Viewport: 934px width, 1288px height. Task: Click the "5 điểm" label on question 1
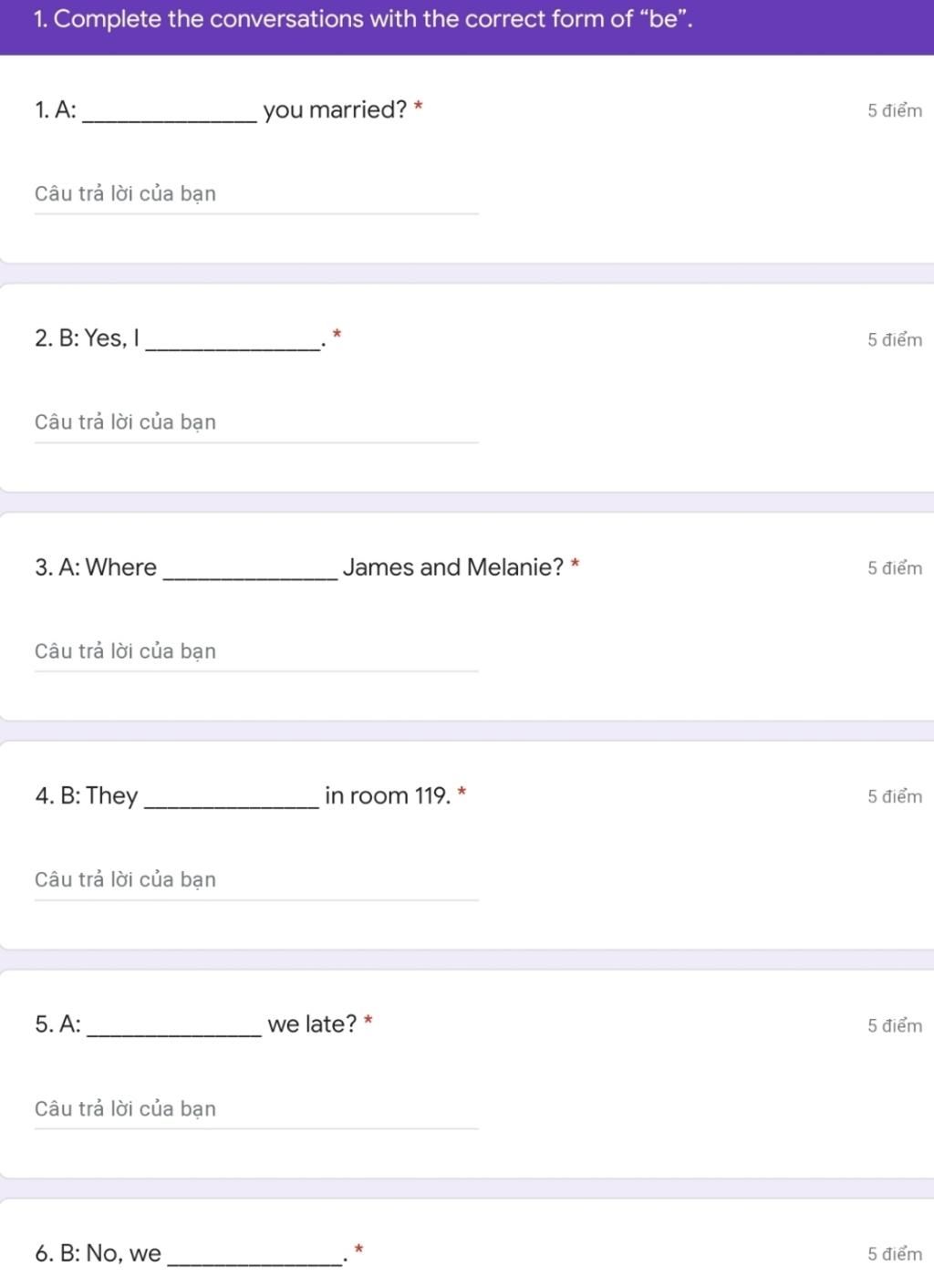pyautogui.click(x=895, y=110)
